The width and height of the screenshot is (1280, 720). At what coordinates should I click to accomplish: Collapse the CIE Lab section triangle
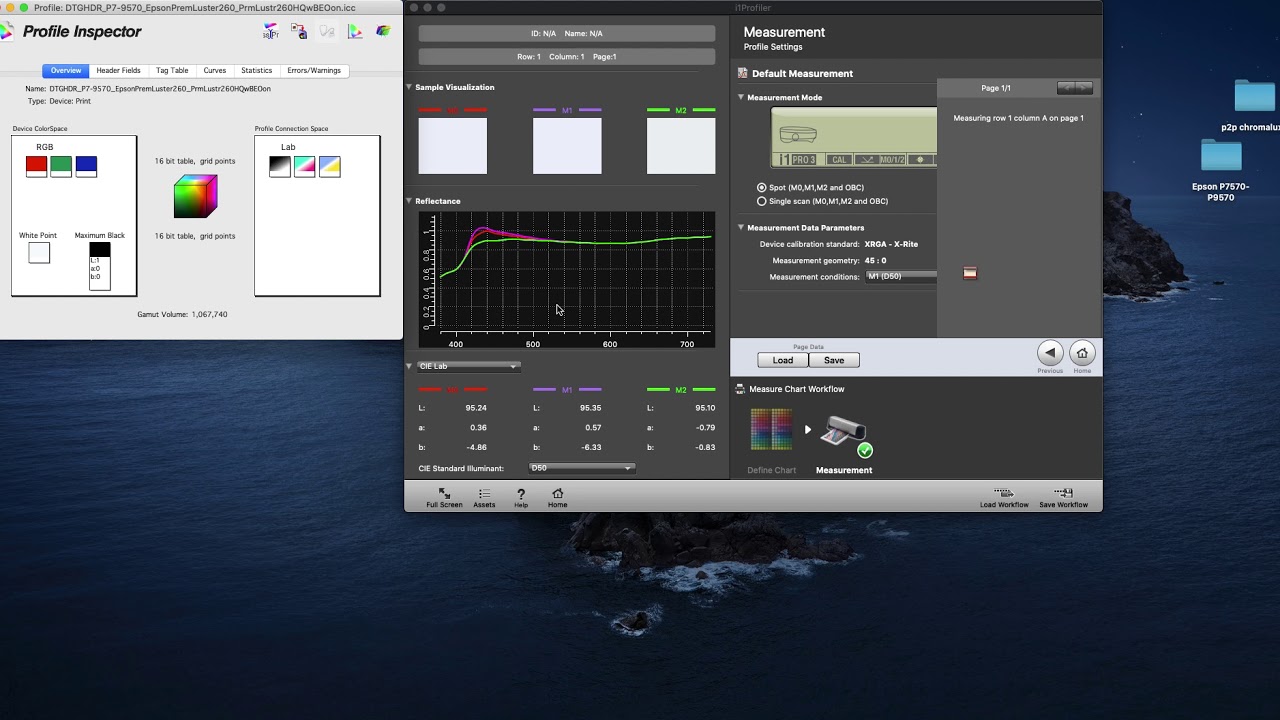pos(409,366)
